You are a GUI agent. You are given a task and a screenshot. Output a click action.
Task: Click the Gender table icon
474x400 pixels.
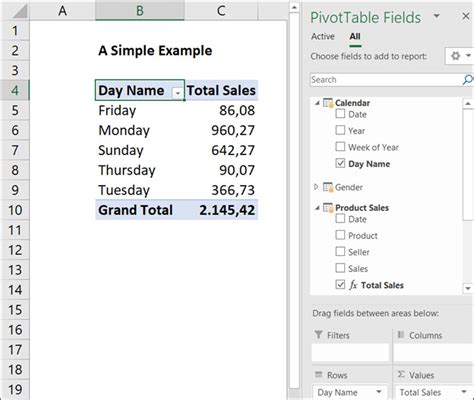[328, 187]
